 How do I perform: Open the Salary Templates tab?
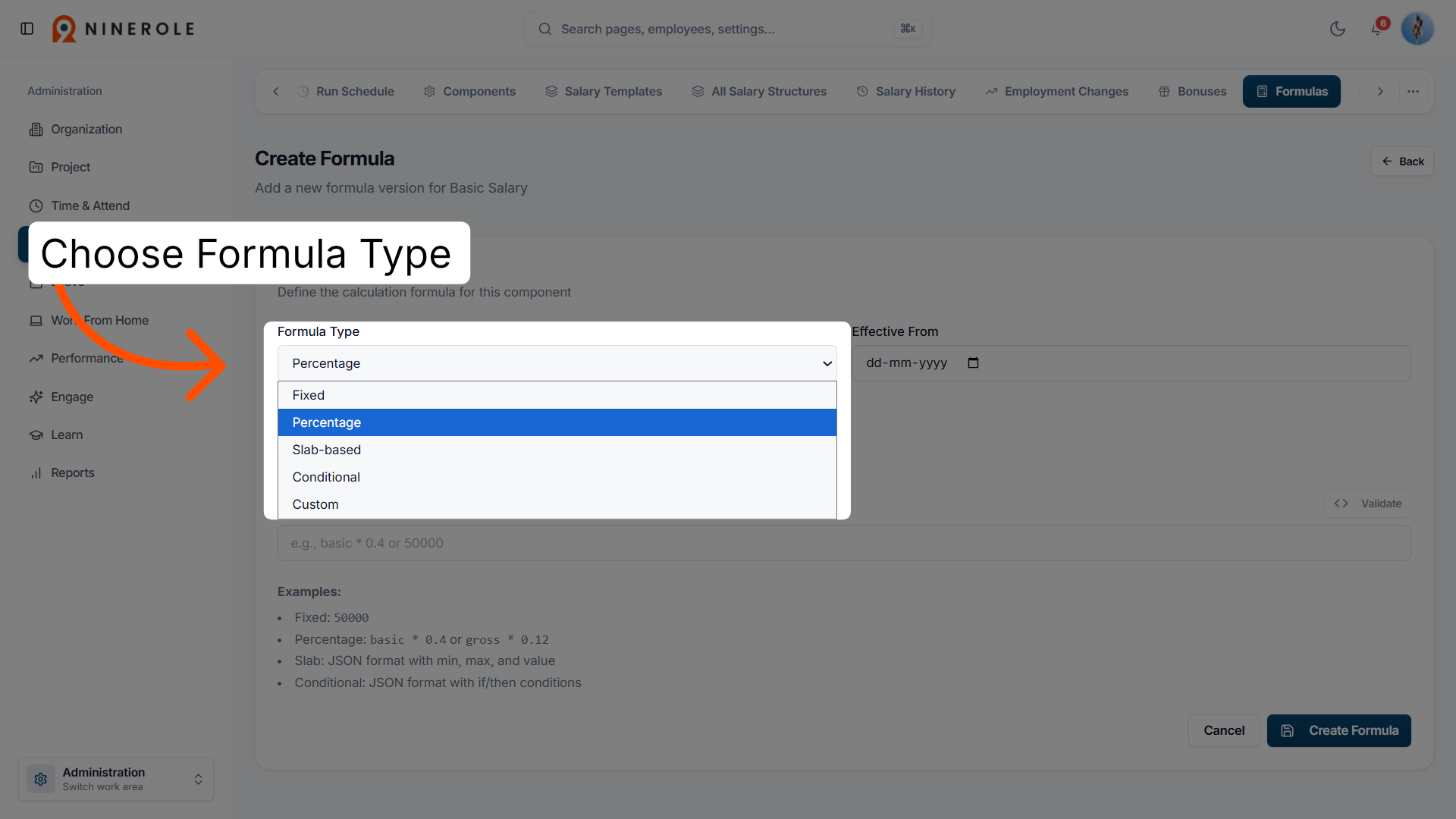point(604,91)
